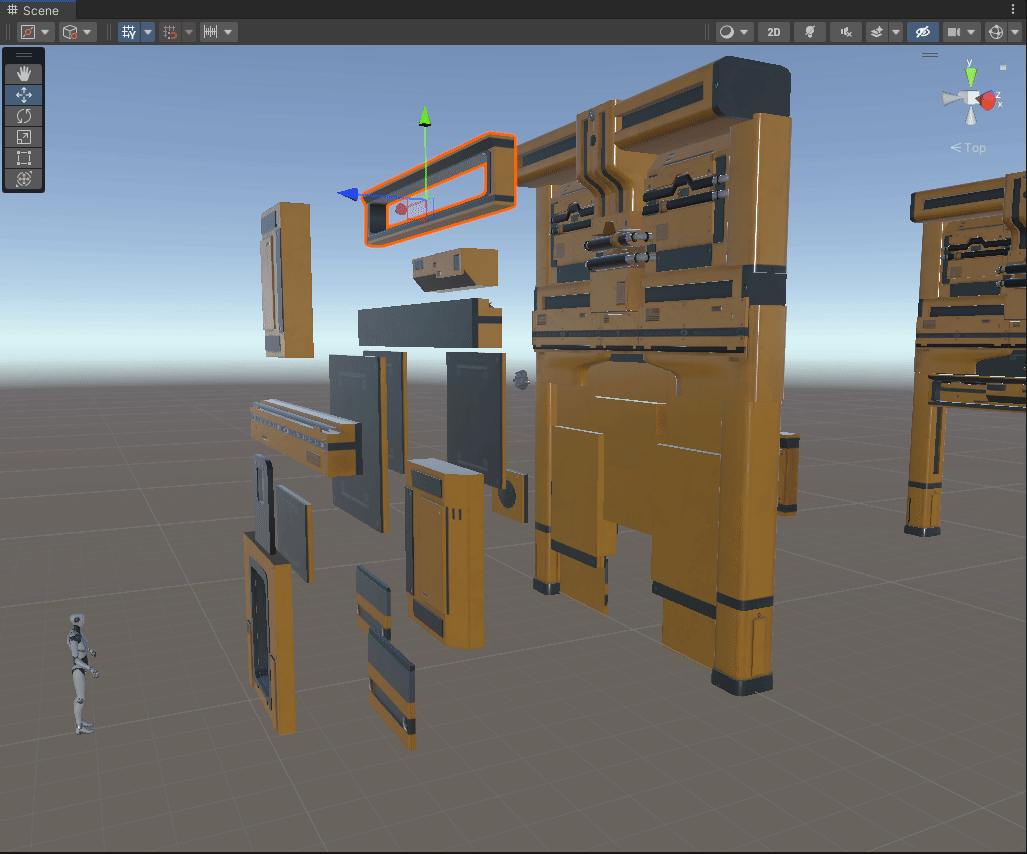
Task: Select the Hand view tool
Action: point(22,72)
